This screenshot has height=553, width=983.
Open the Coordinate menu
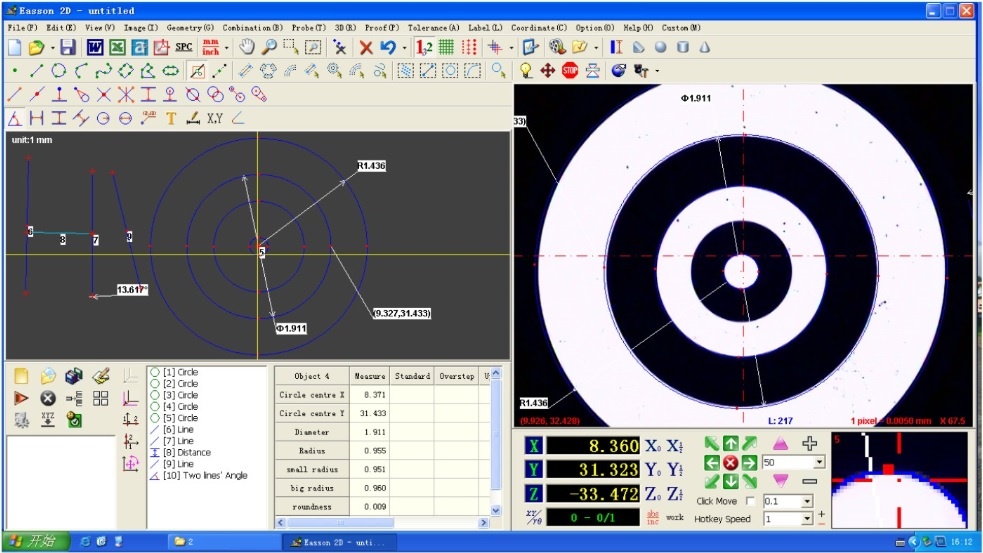pyautogui.click(x=539, y=28)
